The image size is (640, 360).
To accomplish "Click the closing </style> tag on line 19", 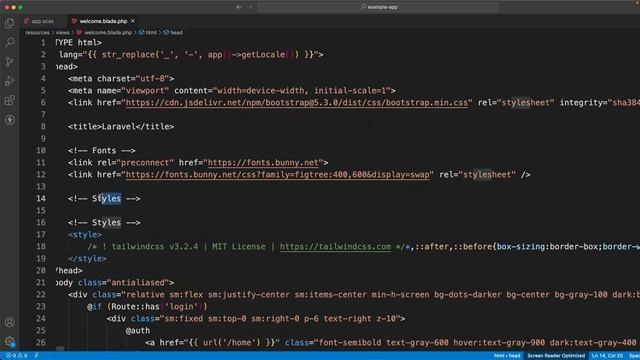I will point(87,259).
